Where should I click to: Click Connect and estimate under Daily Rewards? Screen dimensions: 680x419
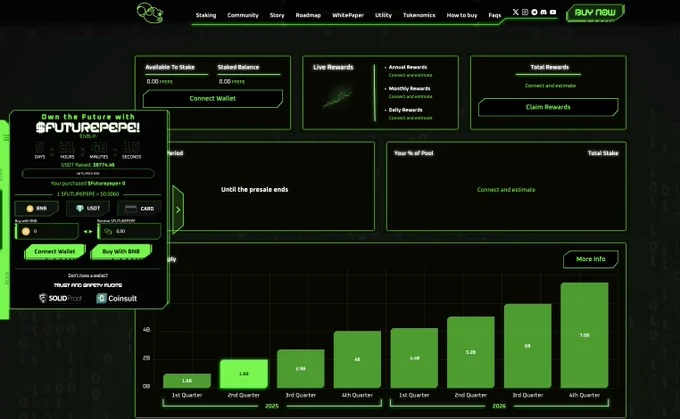[410, 118]
